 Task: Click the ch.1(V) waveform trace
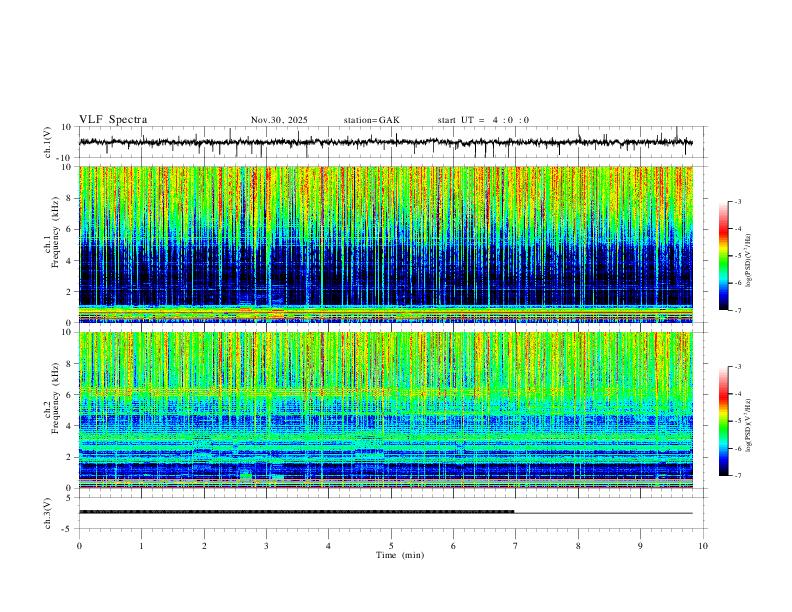386,142
